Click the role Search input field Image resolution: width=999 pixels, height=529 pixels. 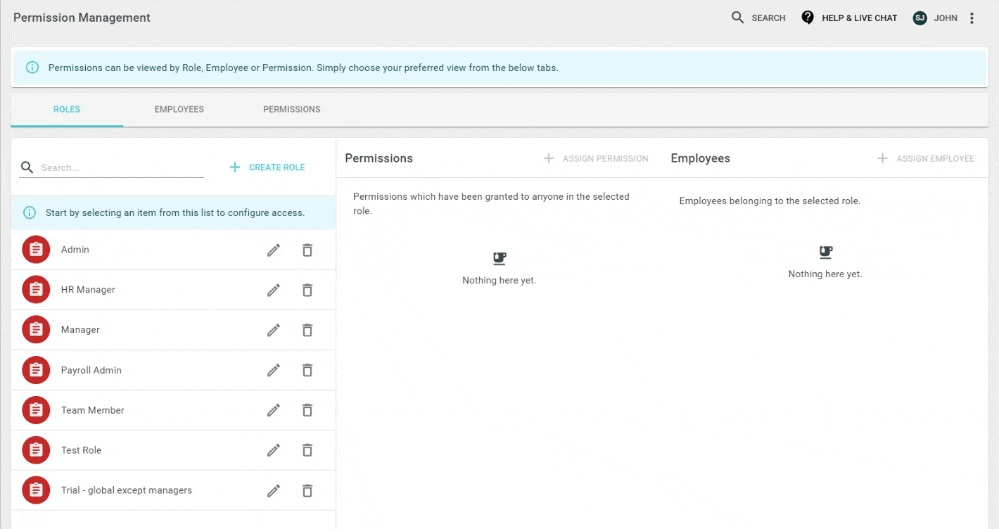click(x=121, y=168)
